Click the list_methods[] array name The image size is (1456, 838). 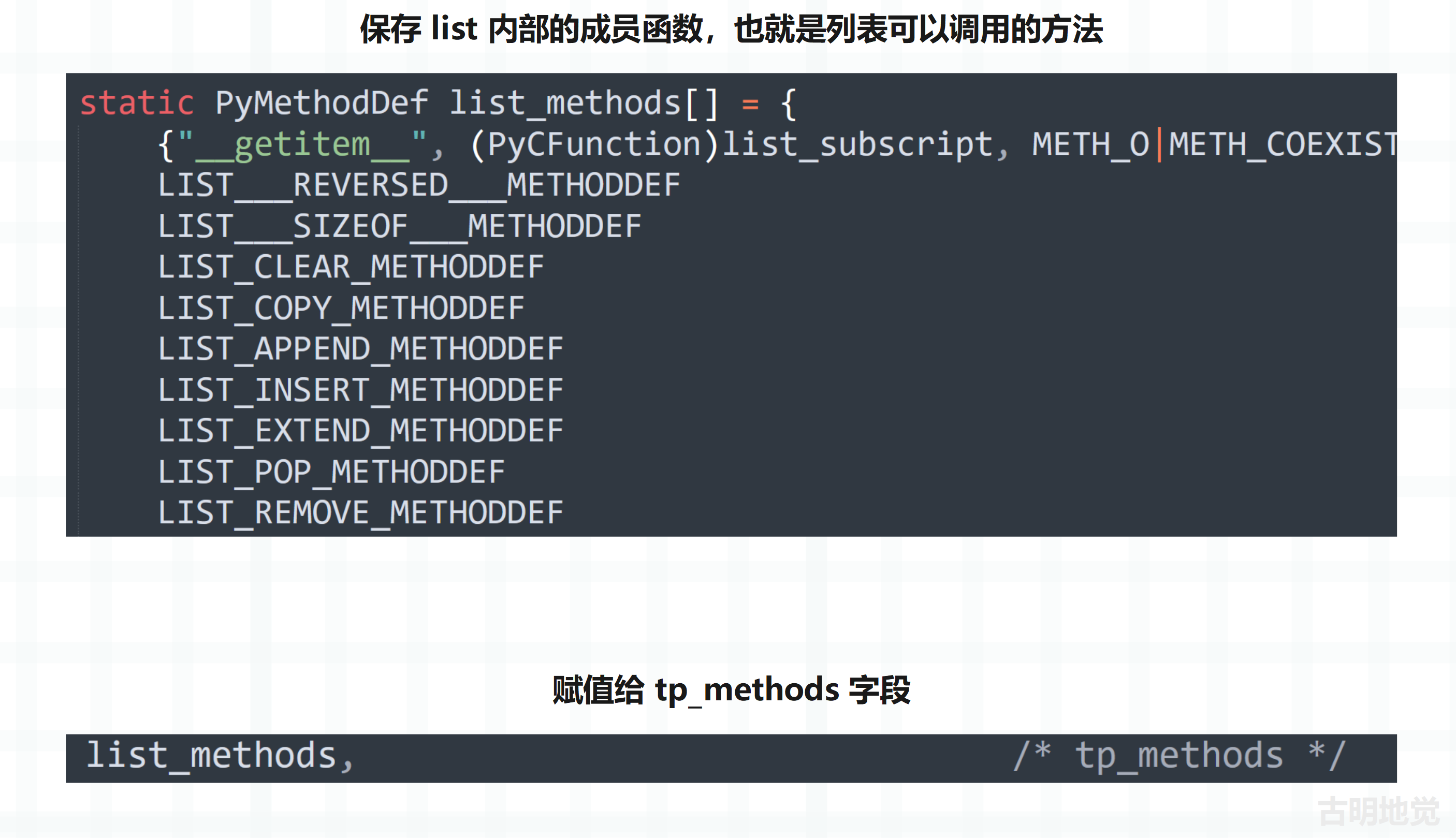pyautogui.click(x=584, y=104)
